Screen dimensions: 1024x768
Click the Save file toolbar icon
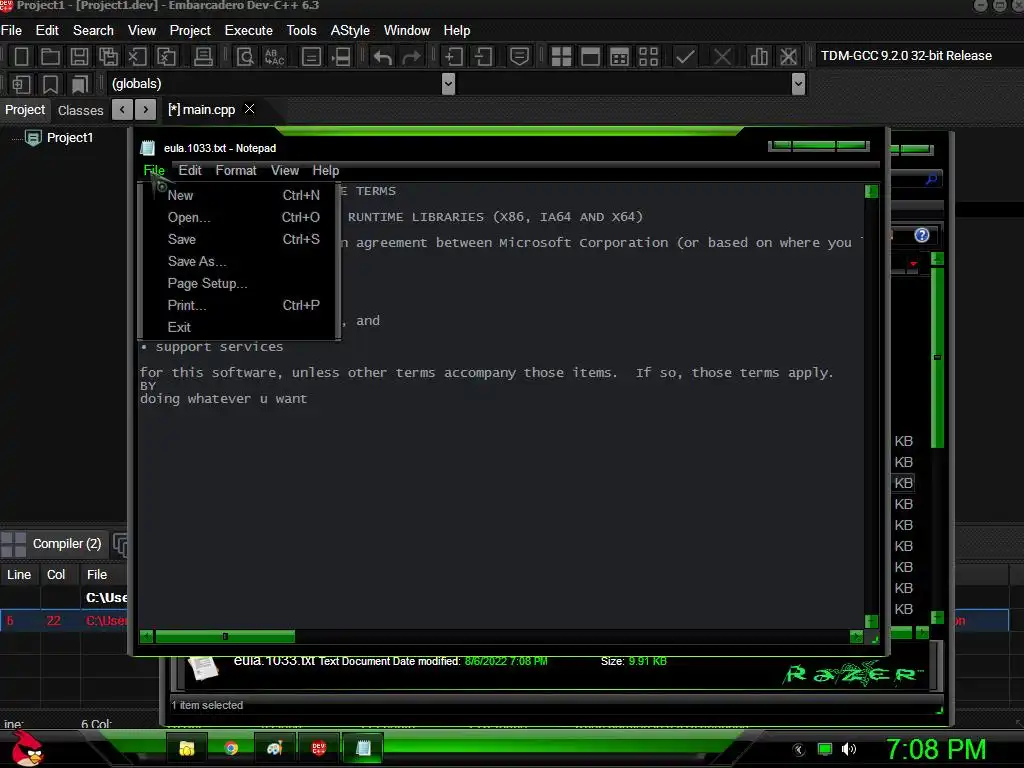79,56
